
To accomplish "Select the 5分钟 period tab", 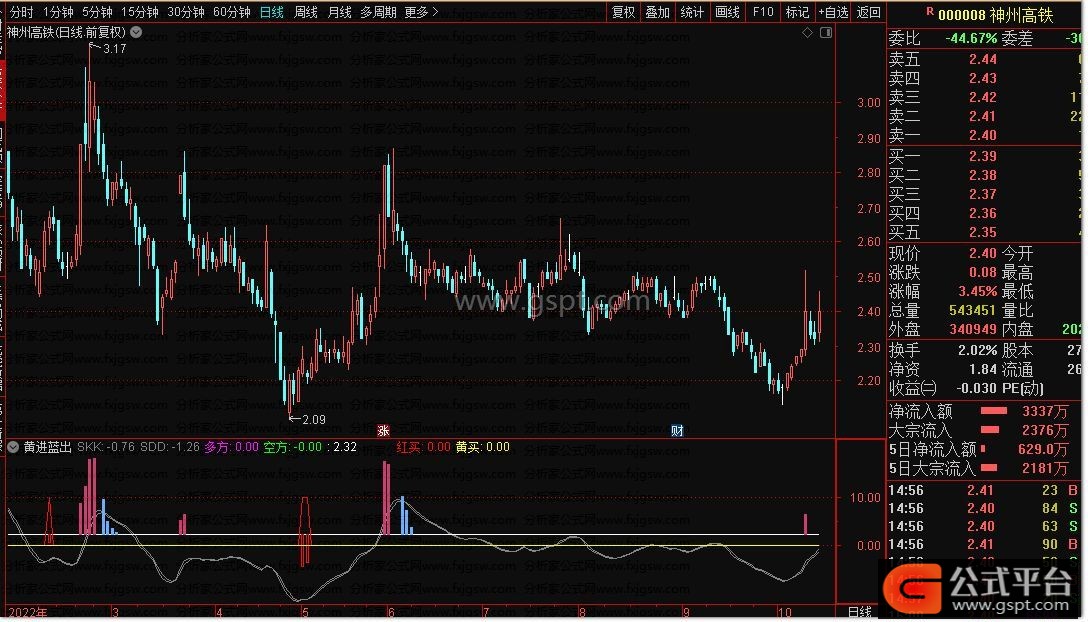I will 96,12.
